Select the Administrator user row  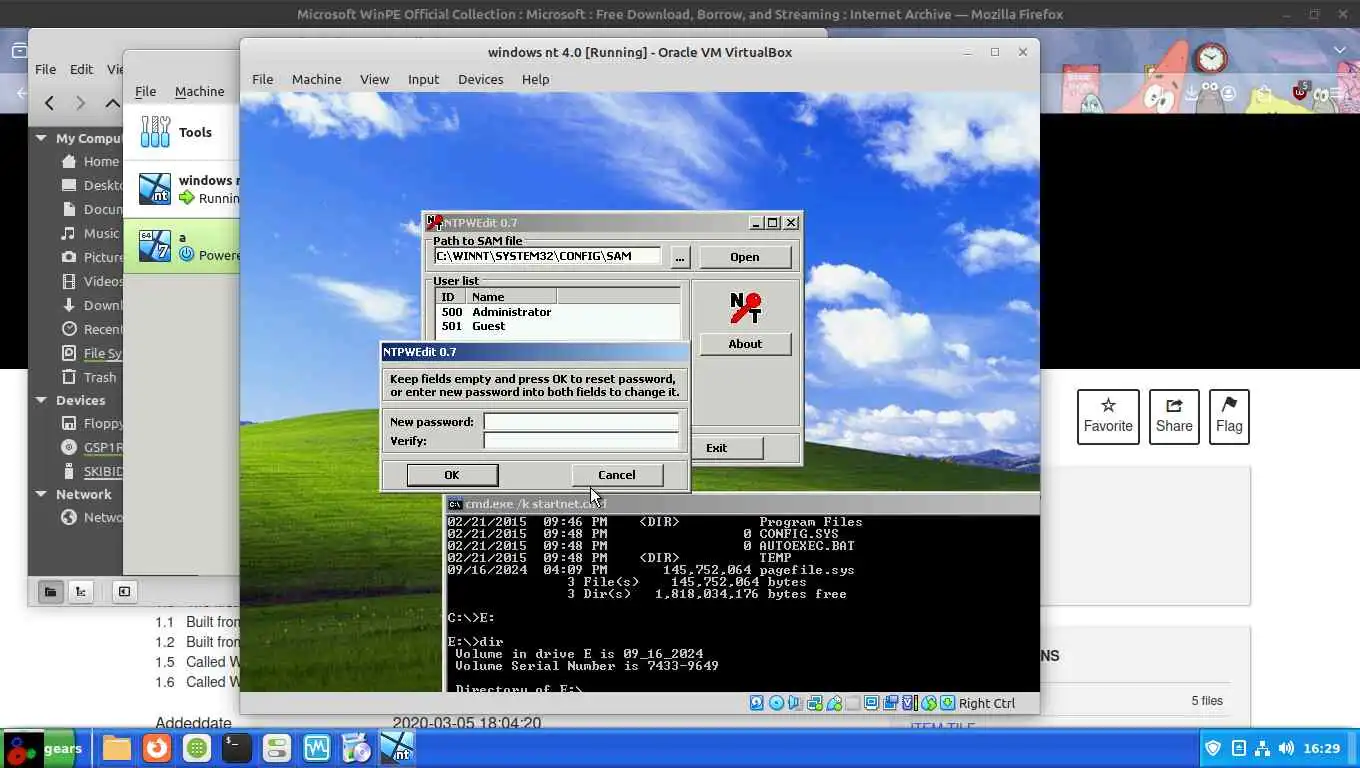[x=558, y=312]
